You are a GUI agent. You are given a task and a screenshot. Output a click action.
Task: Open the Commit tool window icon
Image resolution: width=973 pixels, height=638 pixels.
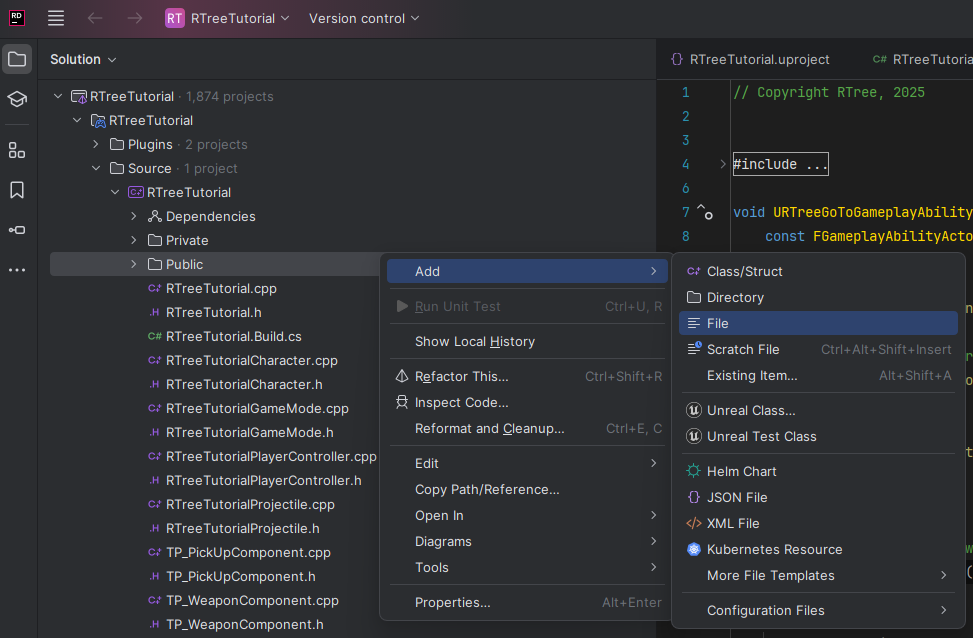tap(17, 230)
